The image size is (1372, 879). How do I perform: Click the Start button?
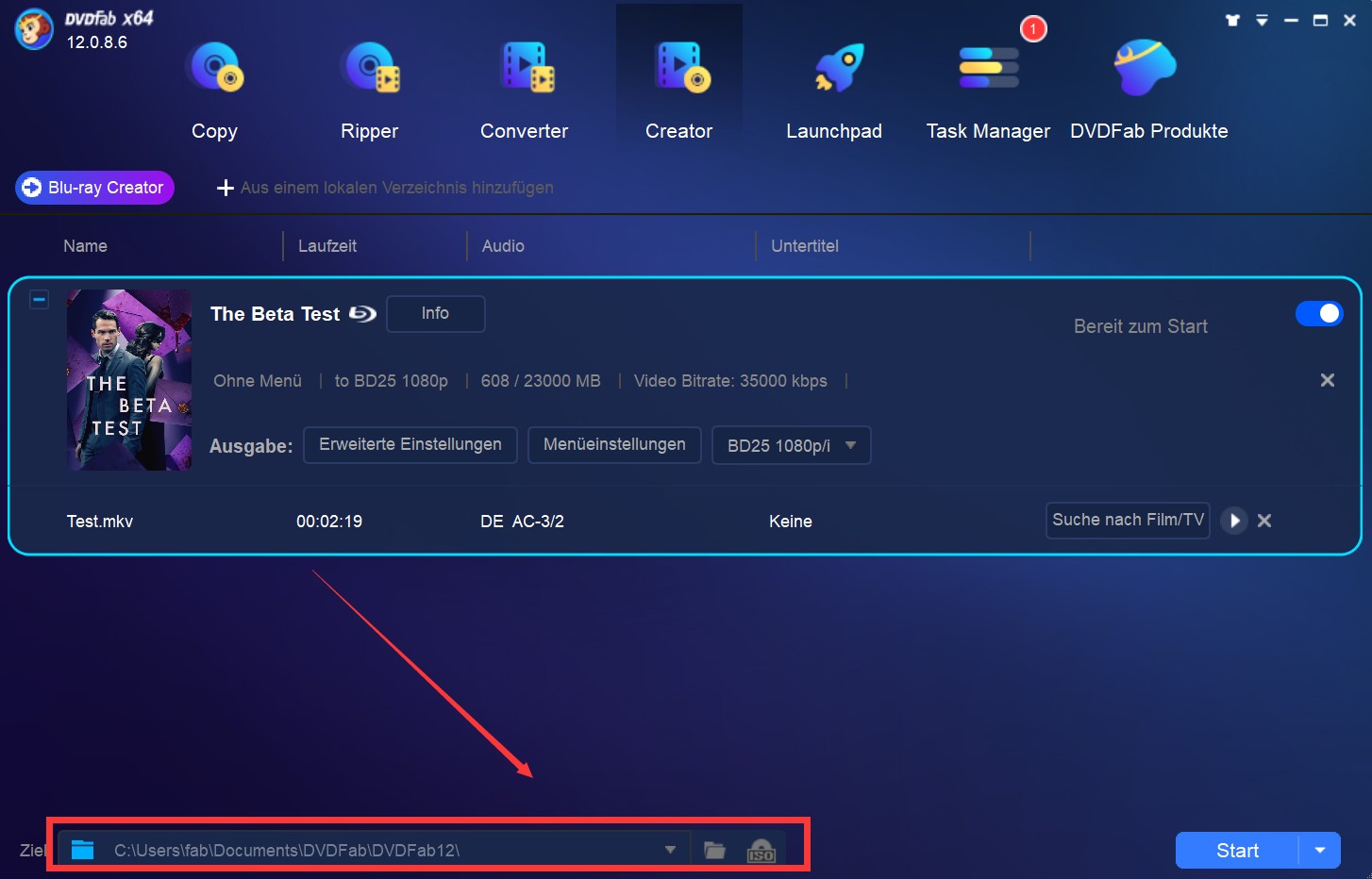tap(1237, 851)
